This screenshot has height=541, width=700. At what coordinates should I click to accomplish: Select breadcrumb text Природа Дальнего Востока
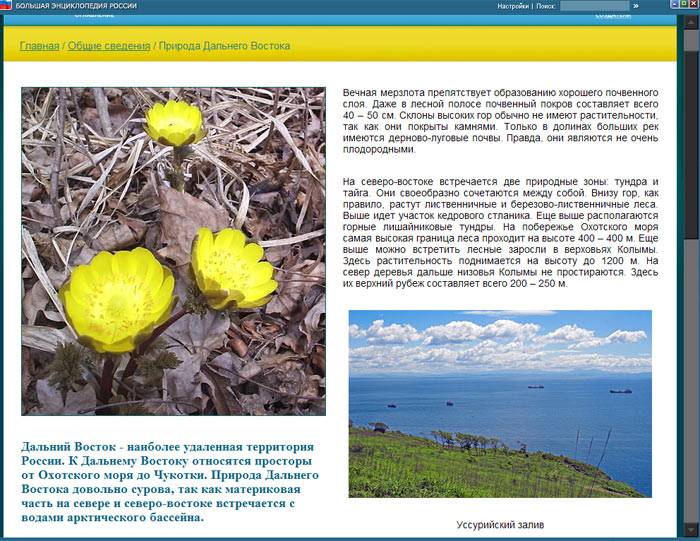pyautogui.click(x=224, y=46)
